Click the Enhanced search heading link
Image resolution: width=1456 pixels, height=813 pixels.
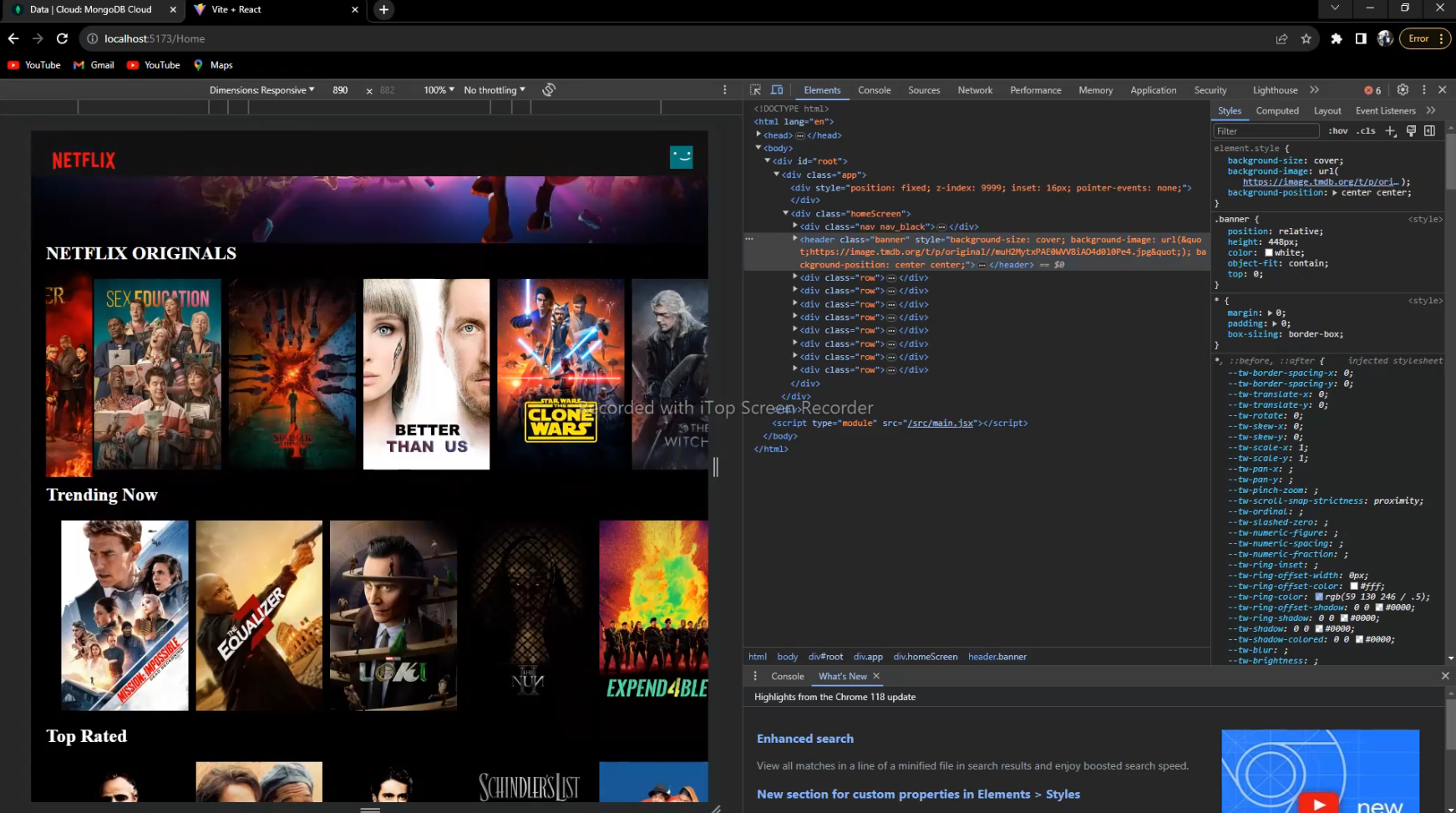(804, 738)
